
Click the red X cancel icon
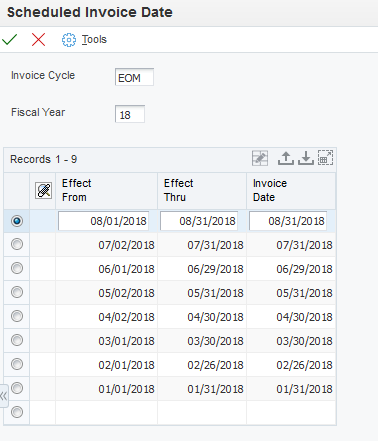pyautogui.click(x=38, y=40)
